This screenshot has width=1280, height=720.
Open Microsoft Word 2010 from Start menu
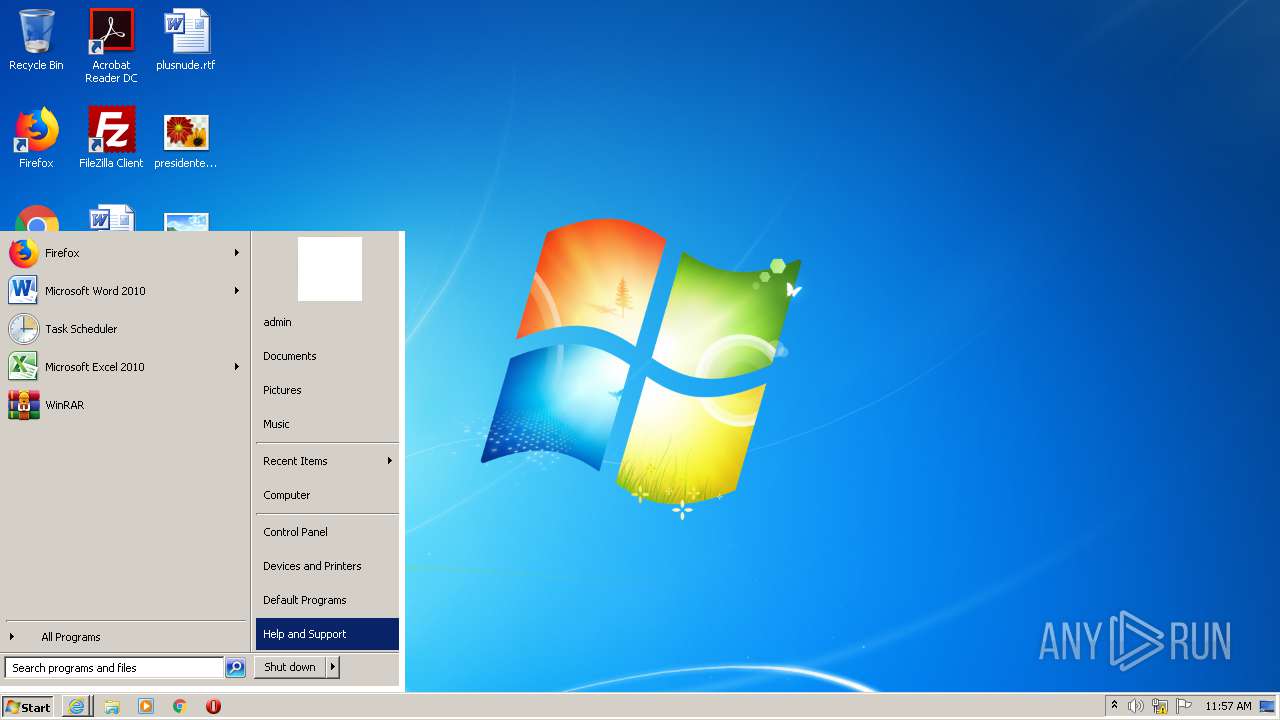click(125, 291)
